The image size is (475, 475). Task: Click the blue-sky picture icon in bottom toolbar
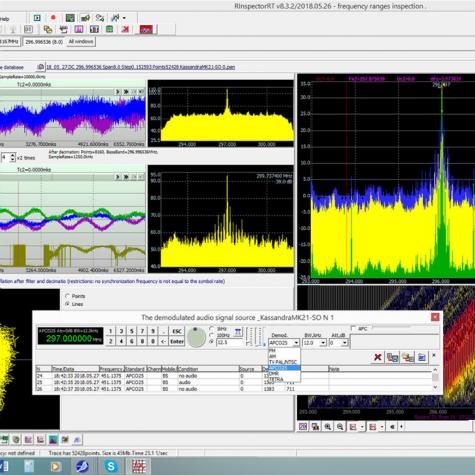(x=53, y=440)
